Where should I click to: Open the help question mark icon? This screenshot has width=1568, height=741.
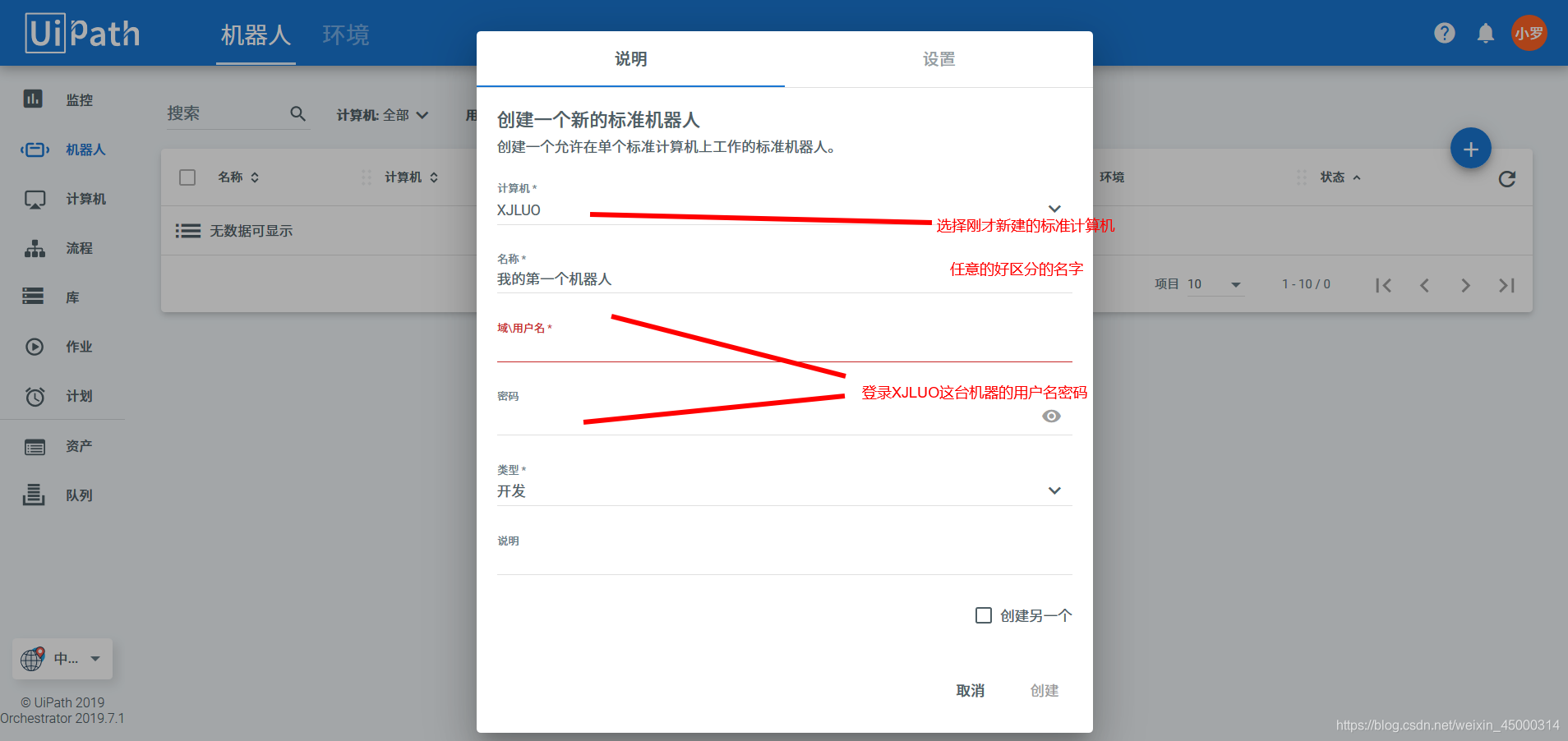click(x=1444, y=33)
